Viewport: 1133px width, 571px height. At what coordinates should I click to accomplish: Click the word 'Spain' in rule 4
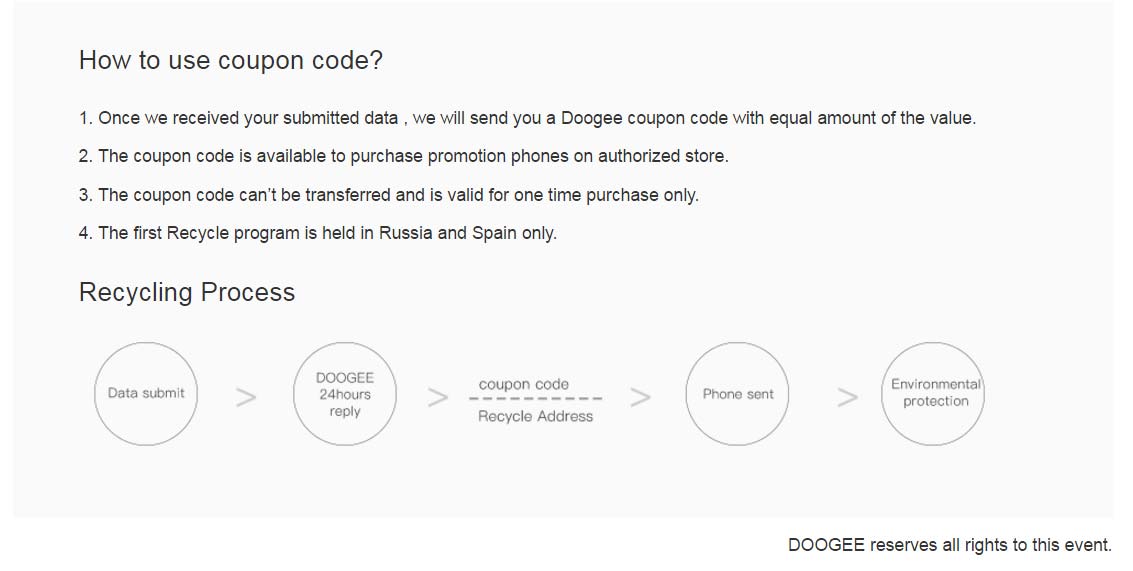click(x=494, y=233)
